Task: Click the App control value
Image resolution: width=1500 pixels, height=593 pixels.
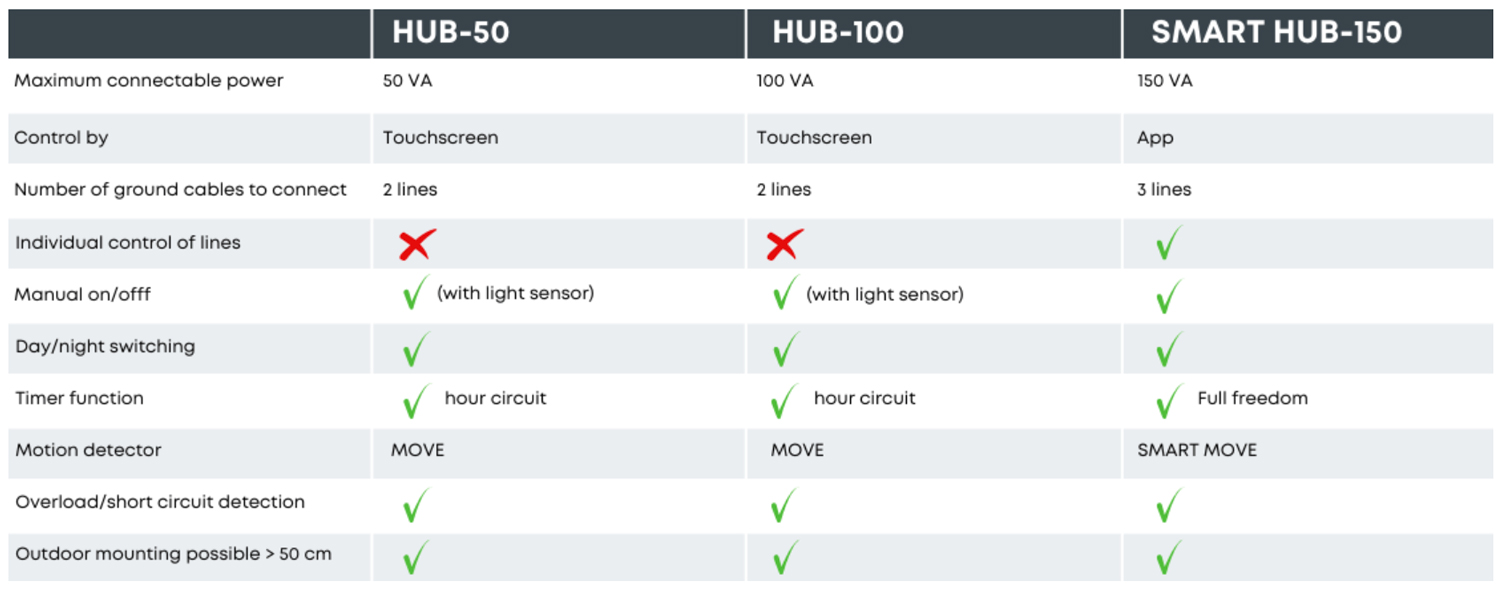Action: click(x=1155, y=138)
